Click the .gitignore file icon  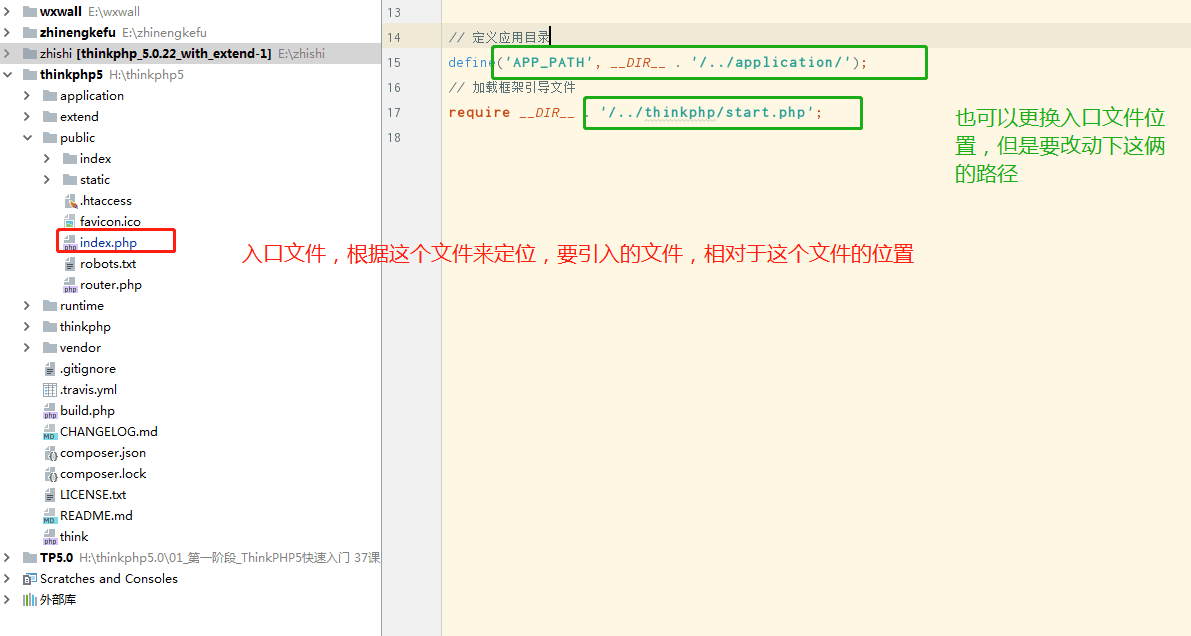[x=50, y=369]
